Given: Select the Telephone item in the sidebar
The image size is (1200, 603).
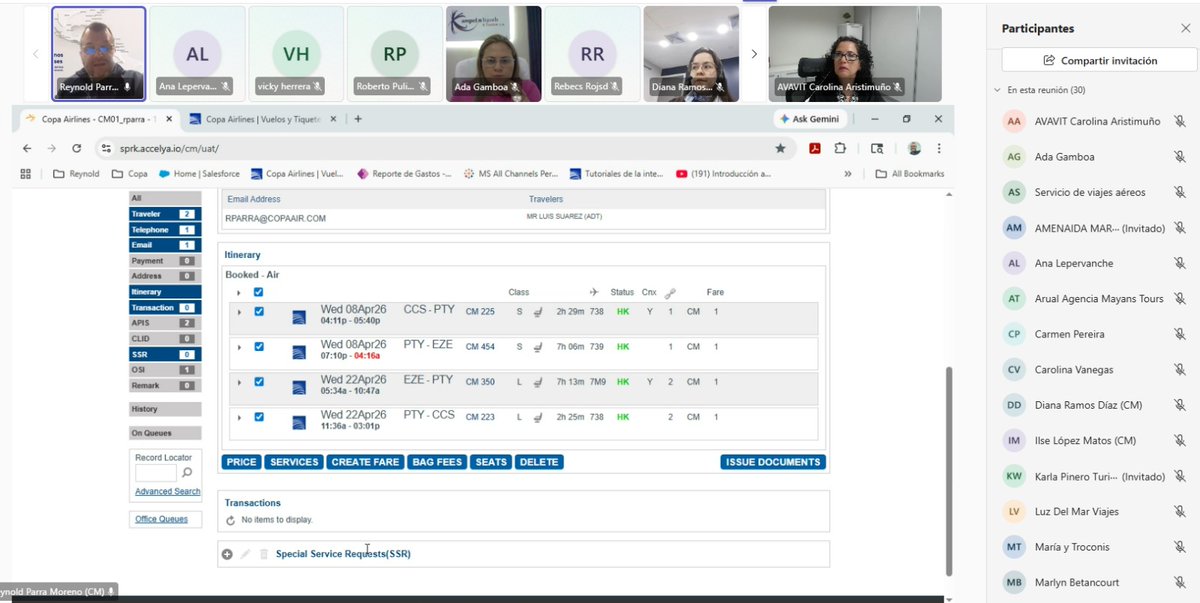Looking at the screenshot, I should pos(165,230).
